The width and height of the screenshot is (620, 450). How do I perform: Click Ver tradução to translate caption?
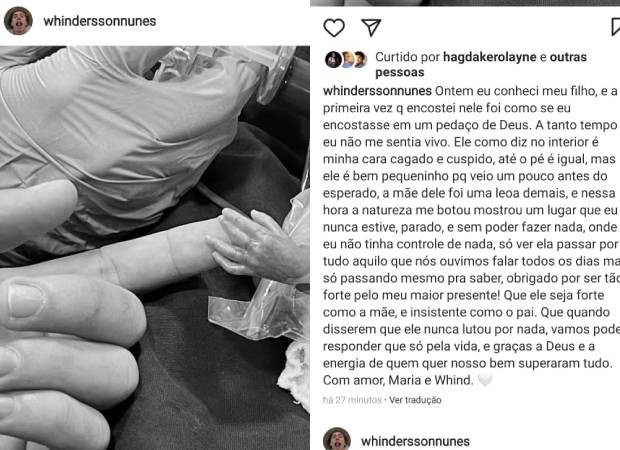pyautogui.click(x=415, y=400)
